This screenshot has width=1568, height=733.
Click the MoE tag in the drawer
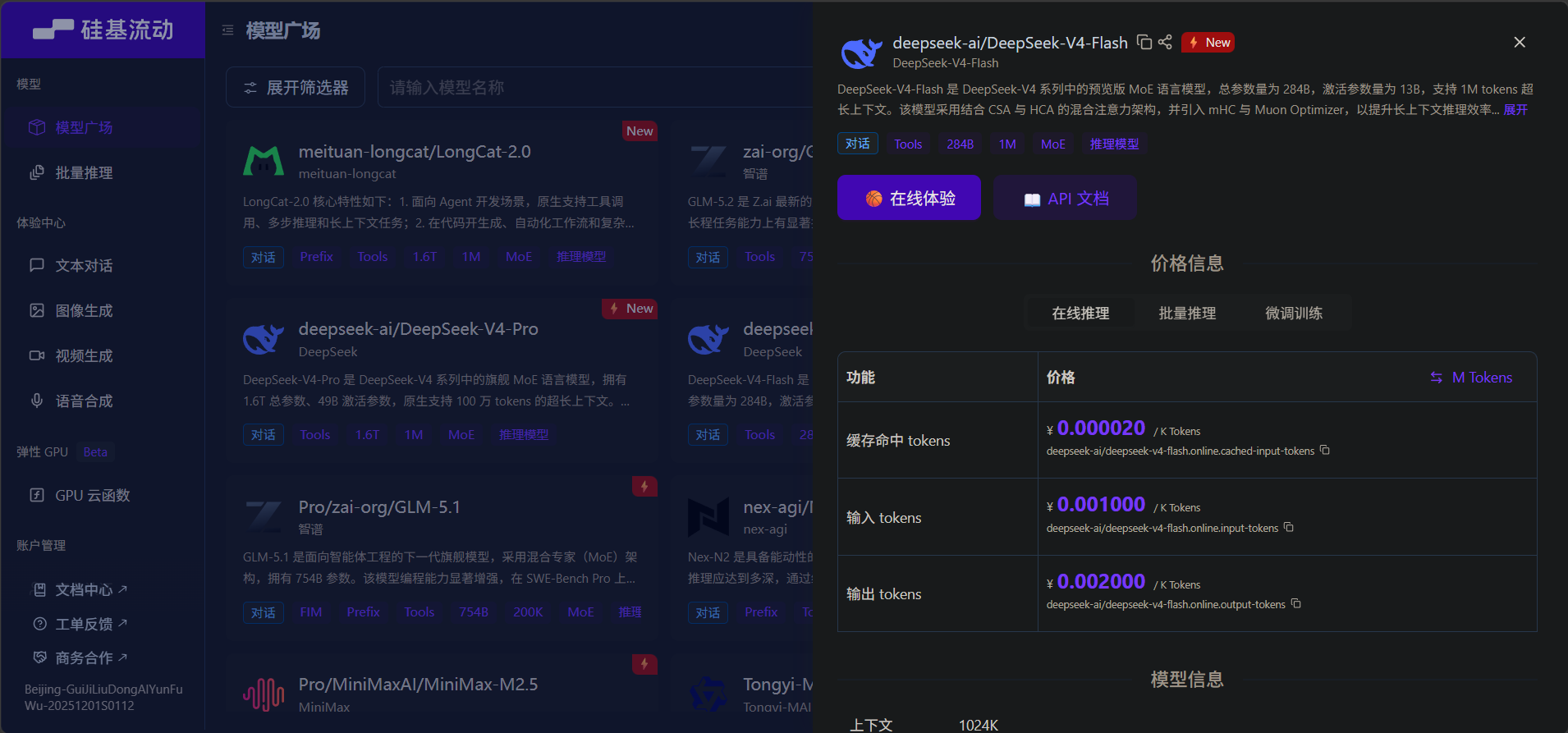(x=1053, y=144)
